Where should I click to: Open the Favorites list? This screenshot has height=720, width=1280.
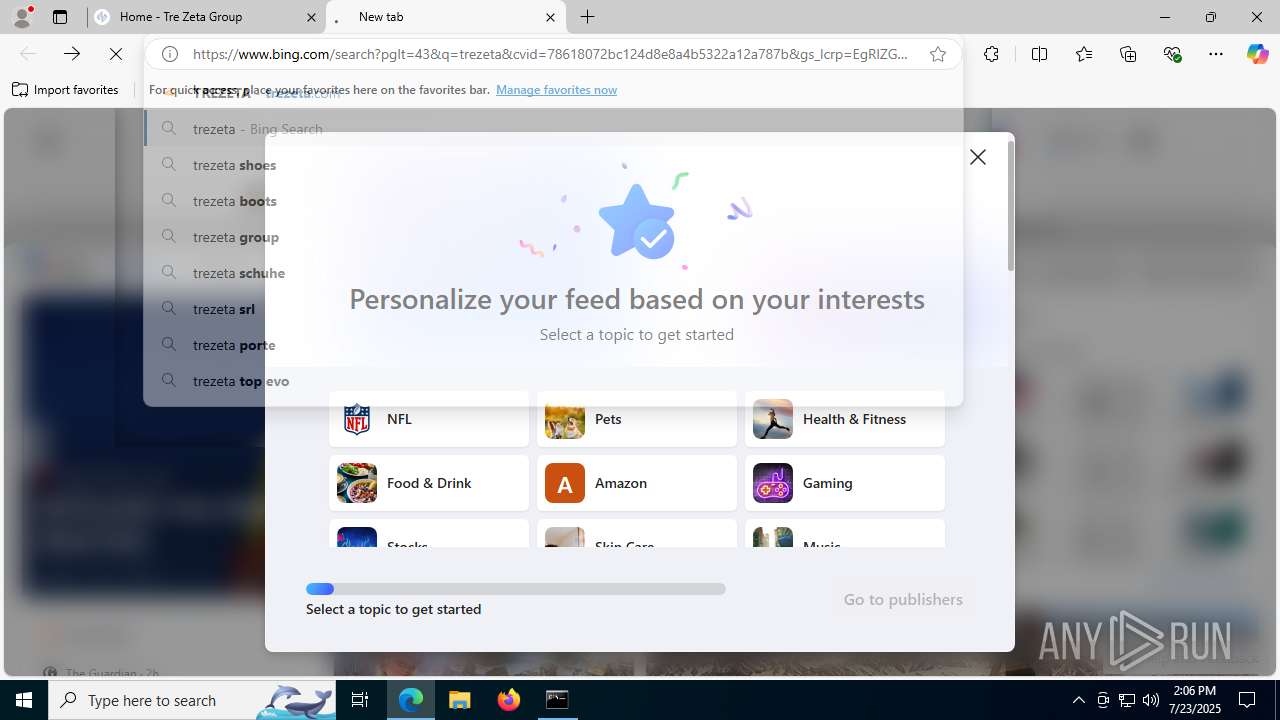[x=1084, y=54]
